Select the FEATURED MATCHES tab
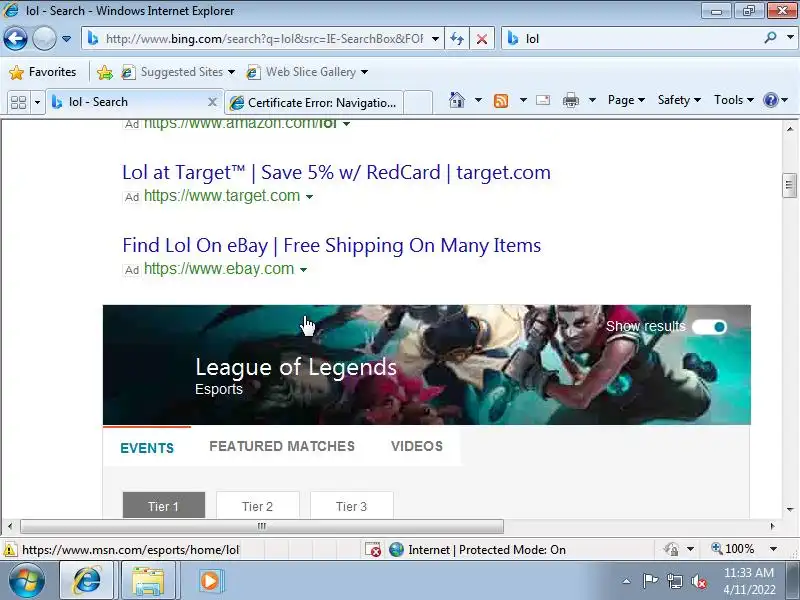800x600 pixels. [x=282, y=446]
